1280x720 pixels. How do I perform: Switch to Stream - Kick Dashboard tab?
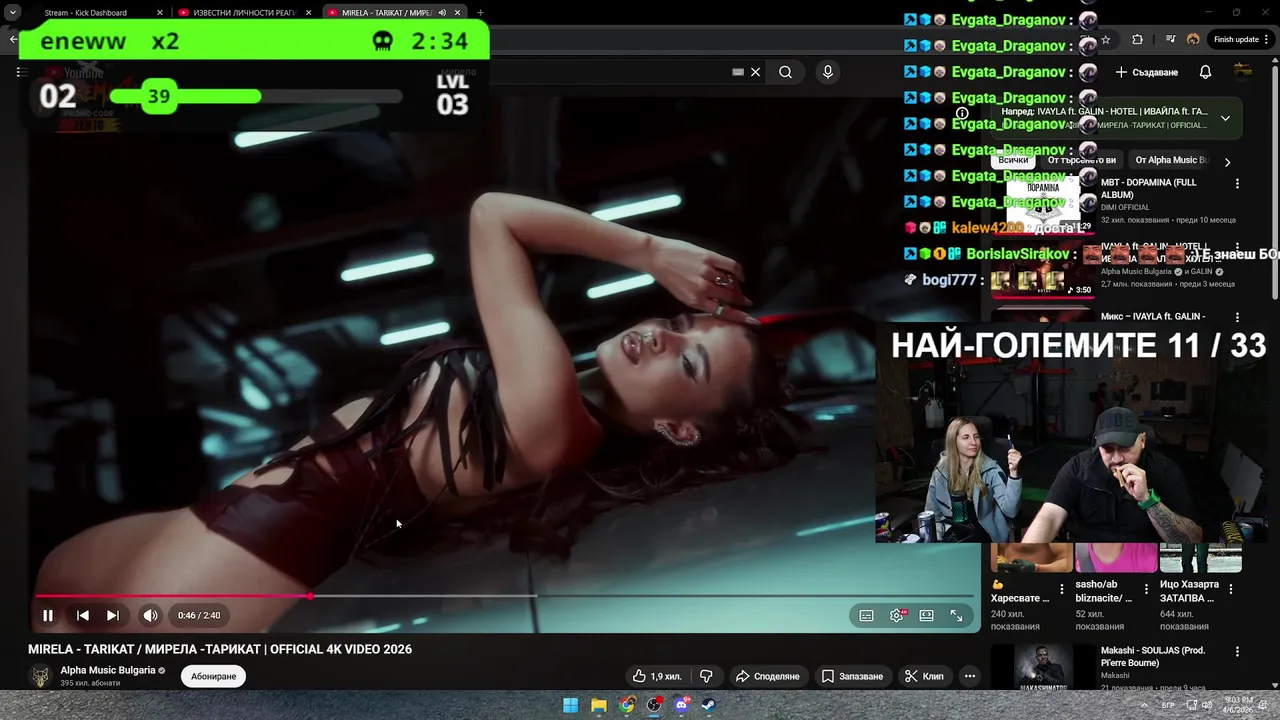[x=86, y=13]
